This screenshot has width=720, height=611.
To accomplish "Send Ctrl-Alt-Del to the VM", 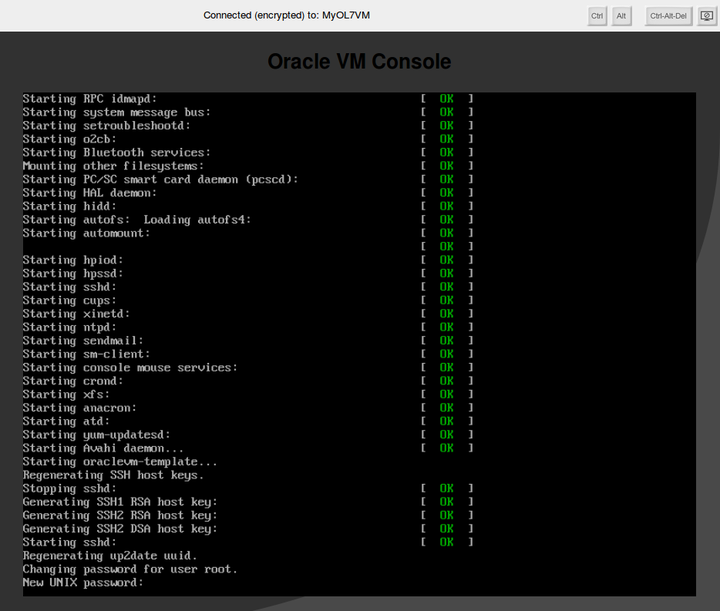I will (668, 16).
